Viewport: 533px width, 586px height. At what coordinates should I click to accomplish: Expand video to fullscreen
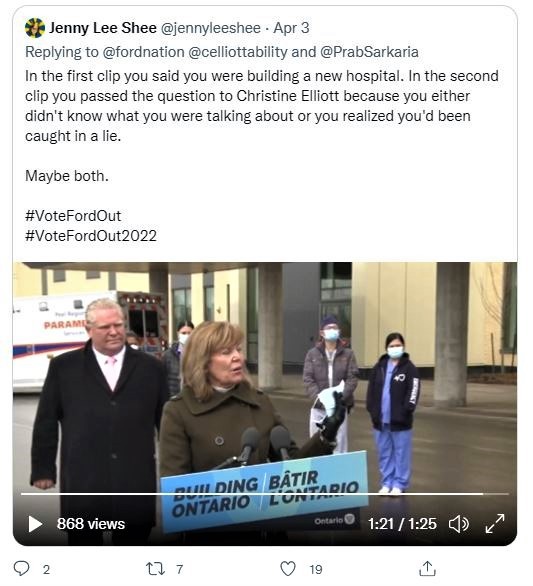coord(495,524)
